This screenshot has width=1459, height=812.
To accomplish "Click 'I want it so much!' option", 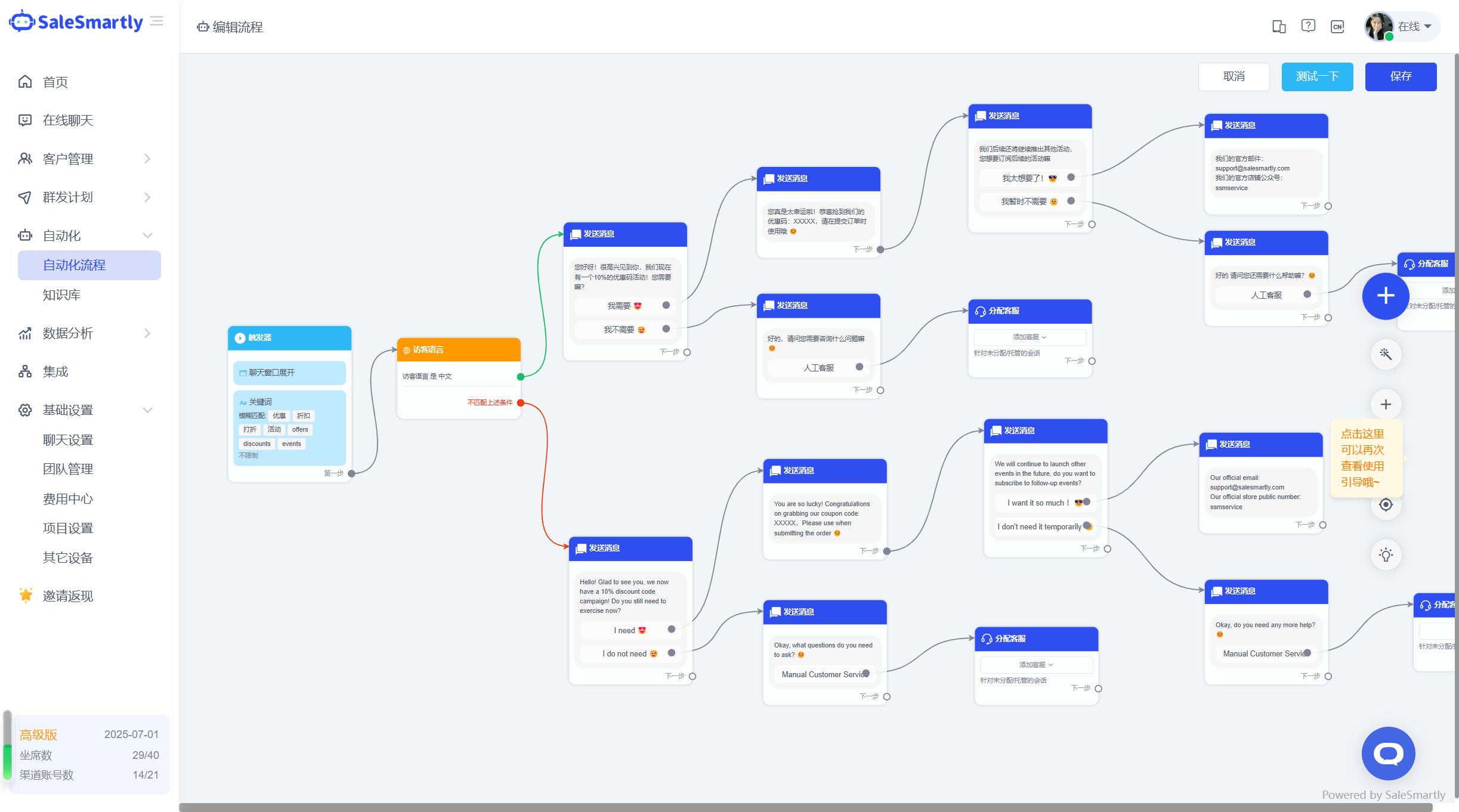I will [x=1045, y=503].
